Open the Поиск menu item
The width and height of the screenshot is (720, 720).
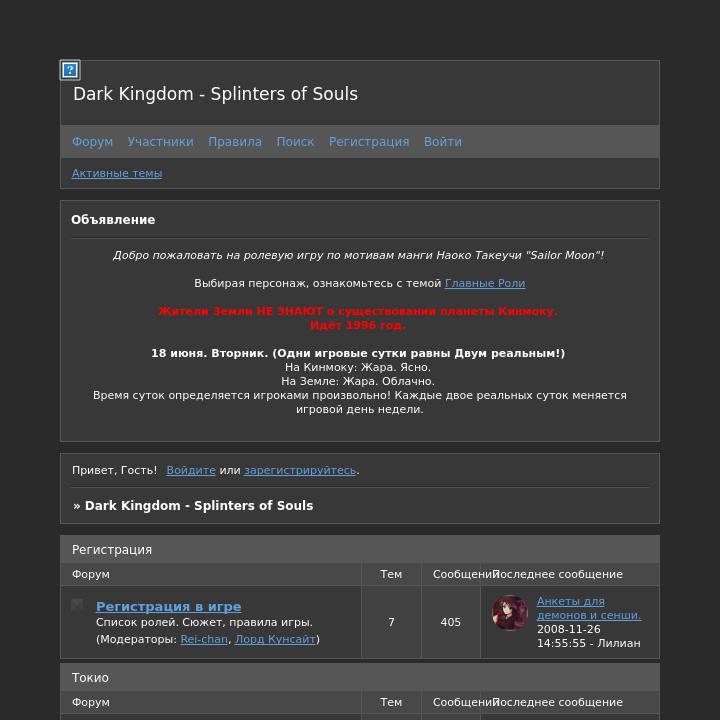tap(295, 142)
